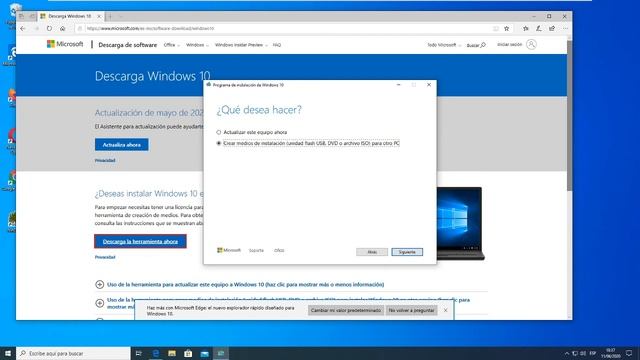Toggle reading view icon in address bar

[x=496, y=29]
